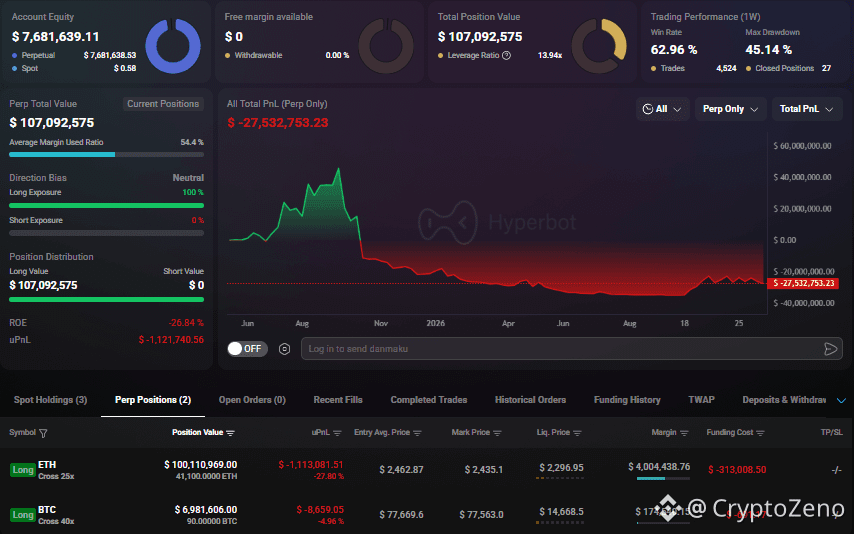Open the Funding History tab

point(627,400)
